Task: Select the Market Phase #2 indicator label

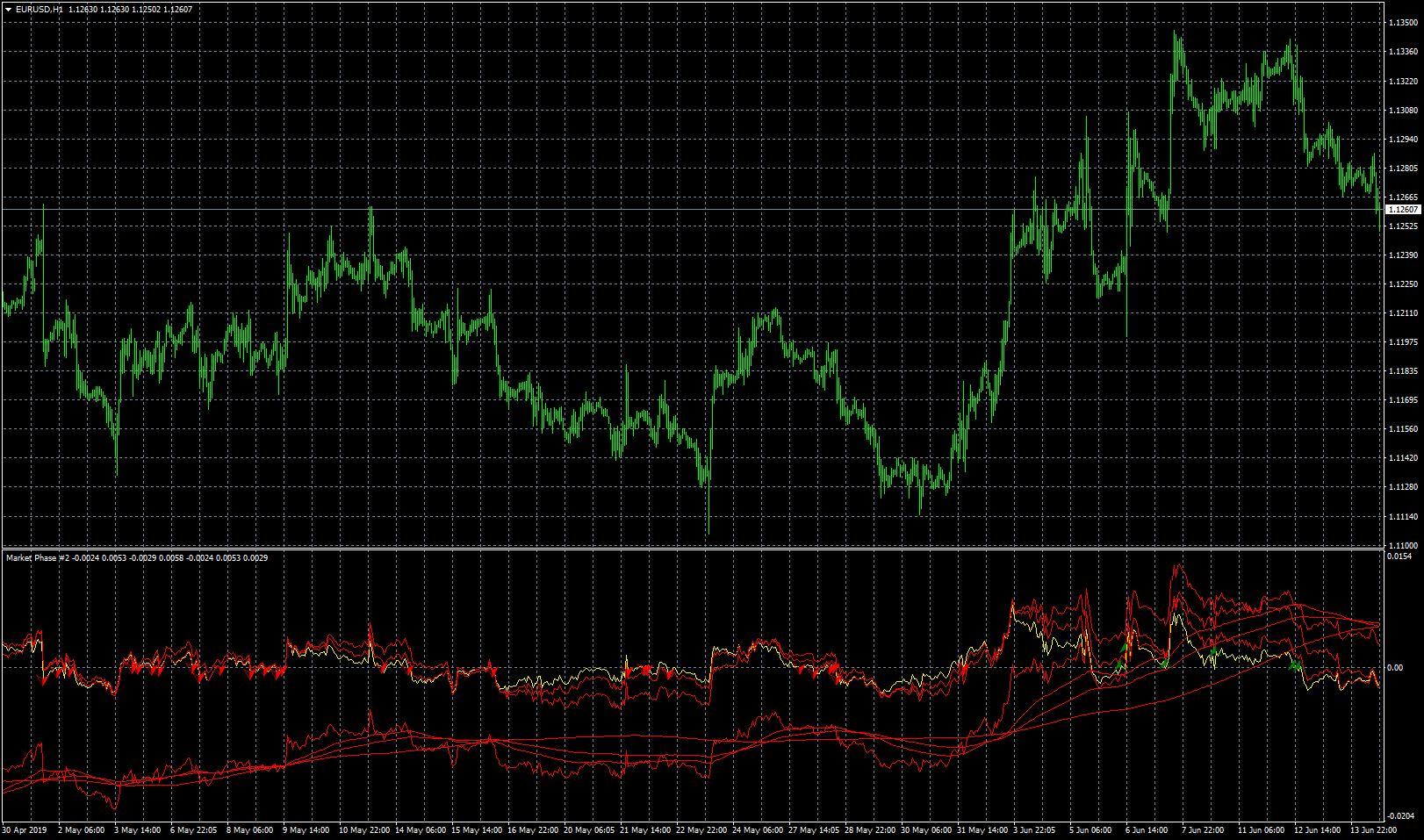Action: [37, 558]
